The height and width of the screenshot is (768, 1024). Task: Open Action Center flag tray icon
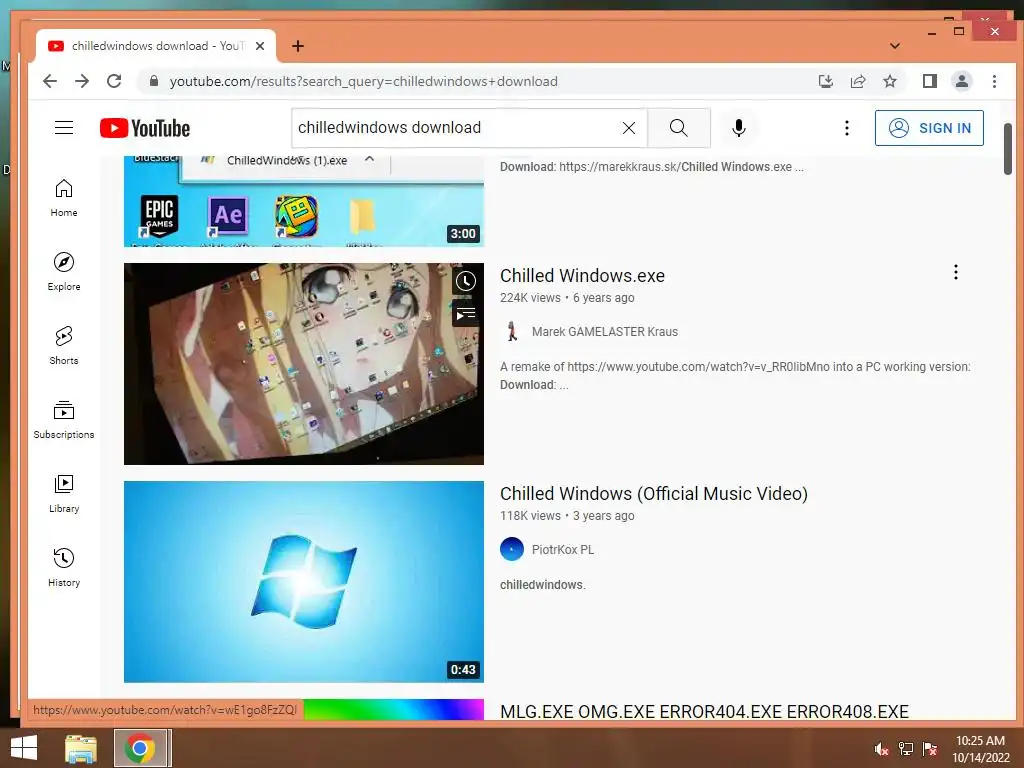930,749
